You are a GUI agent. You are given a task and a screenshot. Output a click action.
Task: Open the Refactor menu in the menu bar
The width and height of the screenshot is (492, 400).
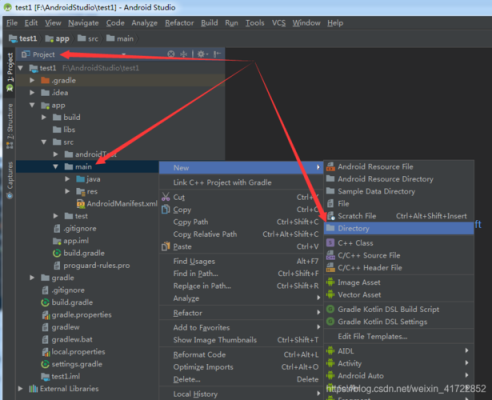(x=179, y=23)
